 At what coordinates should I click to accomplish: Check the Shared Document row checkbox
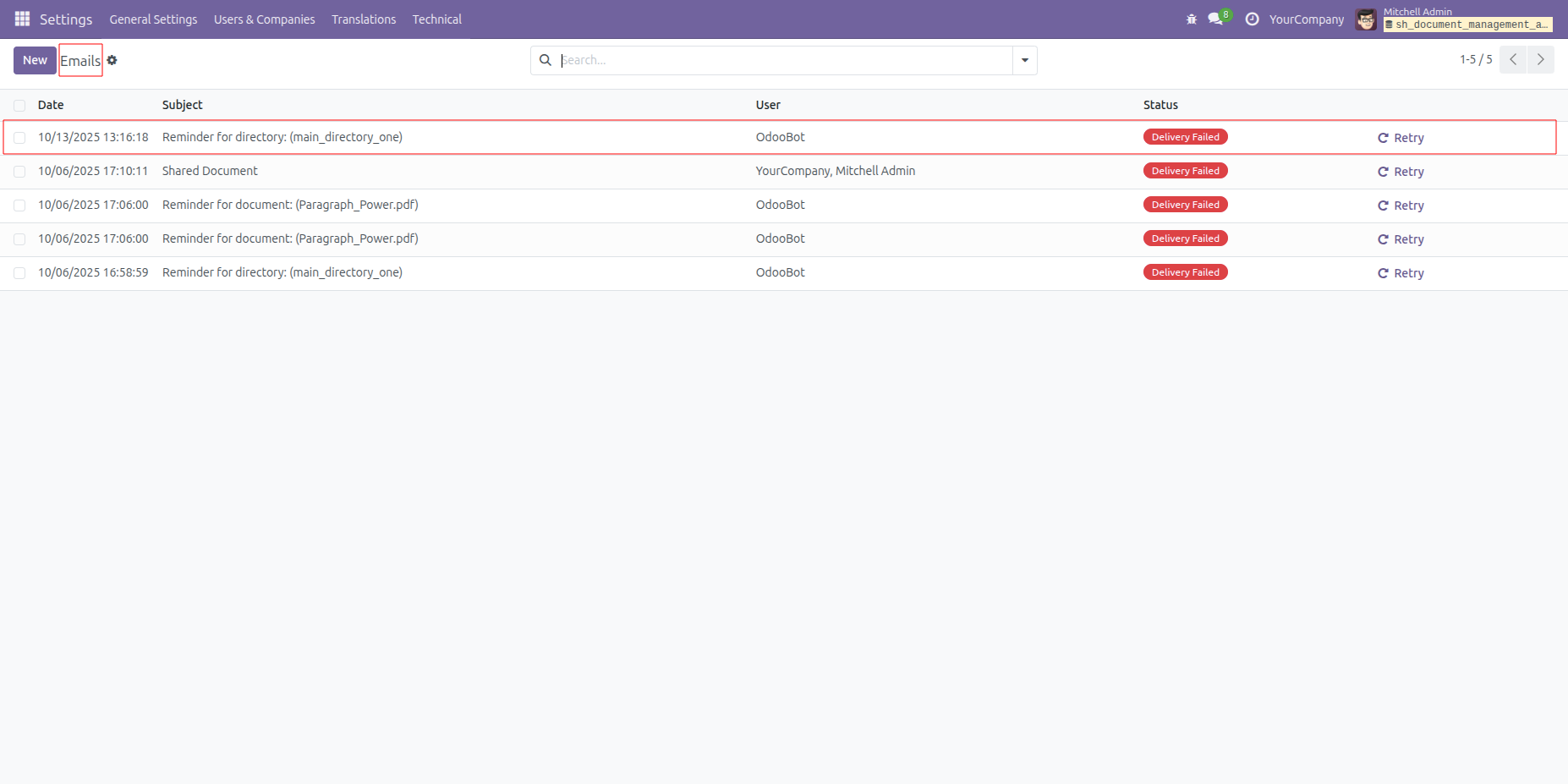pos(19,172)
